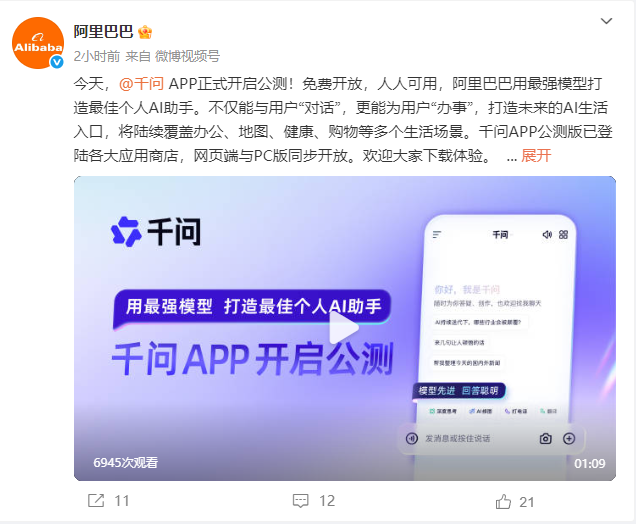Viewport: 636px width, 524px height.
Task: Open the comments bubble icon
Action: click(301, 501)
